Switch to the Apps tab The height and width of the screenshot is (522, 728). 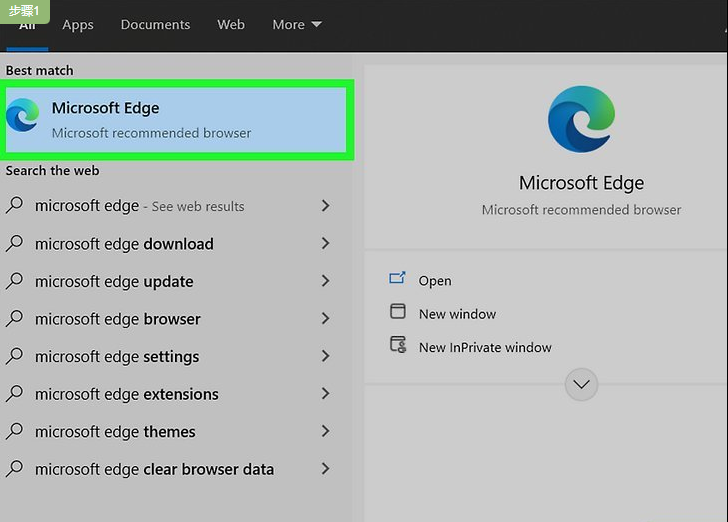click(78, 25)
